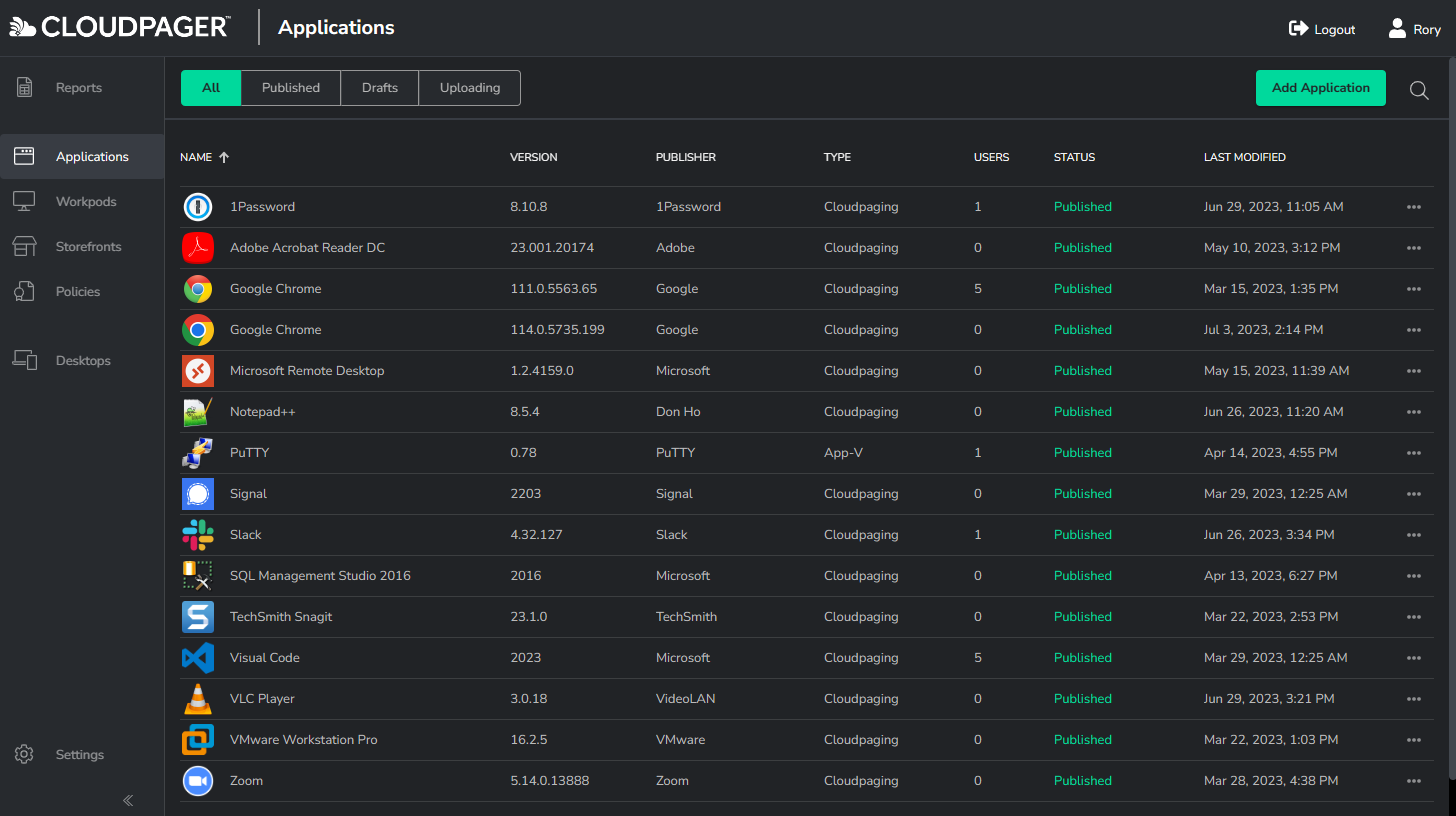Click the VMware Workstation Pro name text
This screenshot has height=816, width=1456.
pos(304,740)
